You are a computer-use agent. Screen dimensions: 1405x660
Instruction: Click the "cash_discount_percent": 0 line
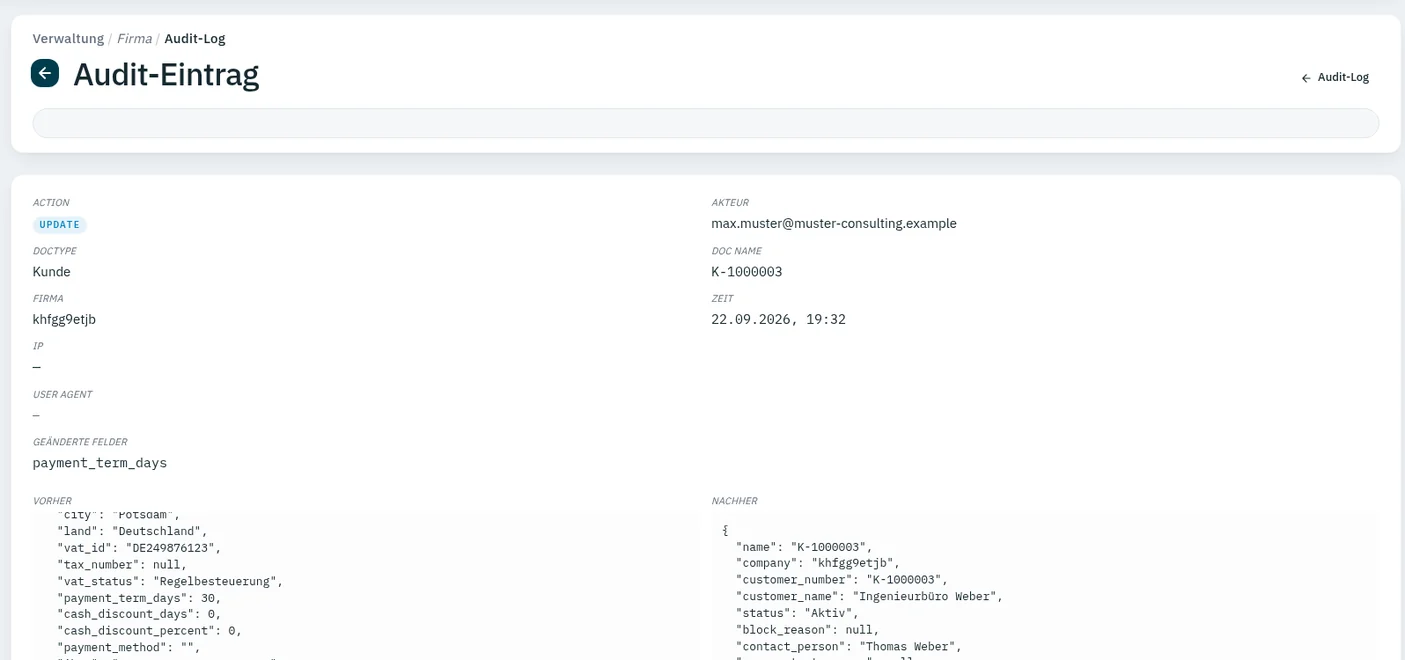pos(150,631)
